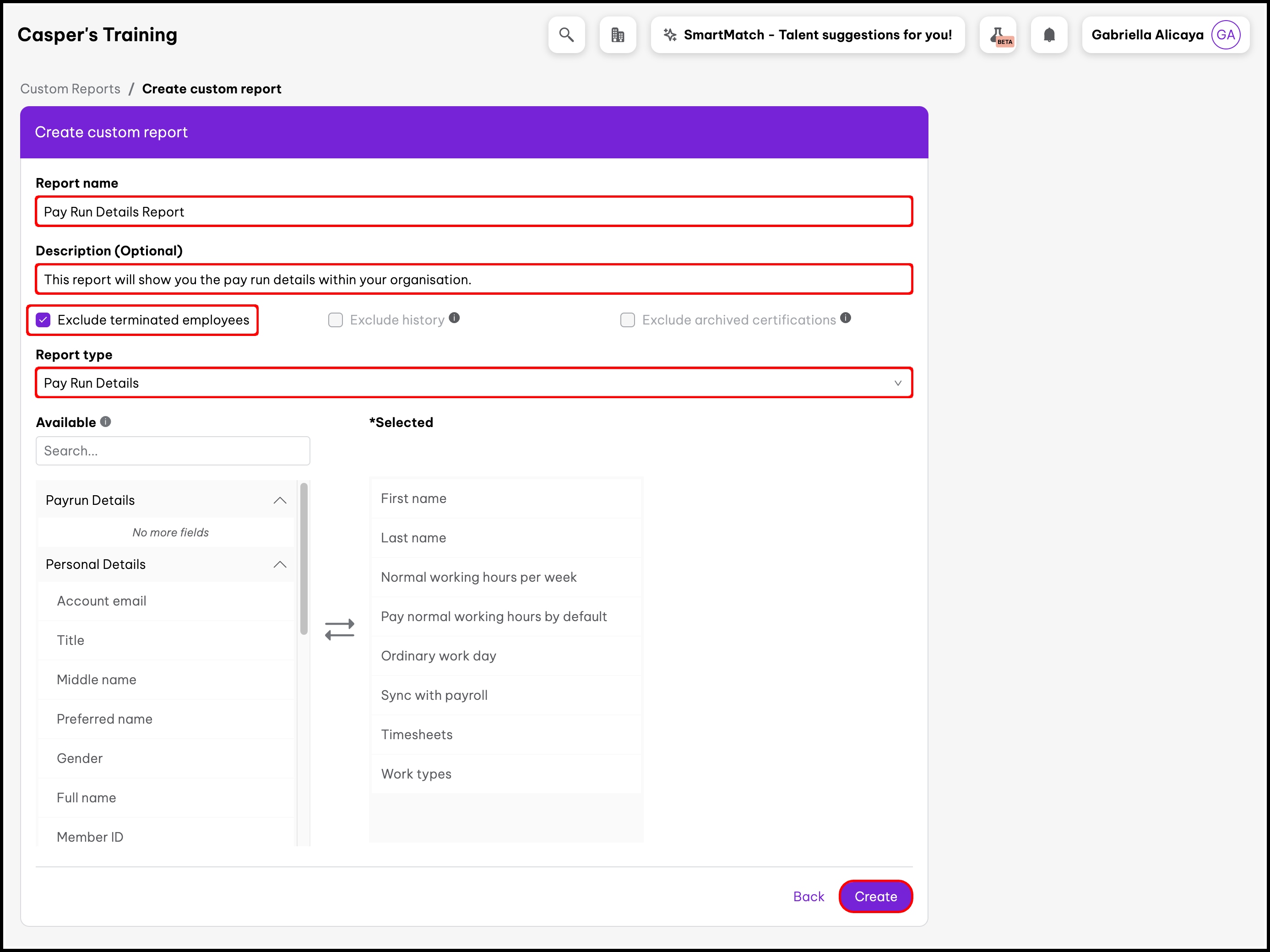Screen dimensions: 1270x952
Task: Open SmartMatch talent suggestions
Action: pyautogui.click(x=807, y=35)
